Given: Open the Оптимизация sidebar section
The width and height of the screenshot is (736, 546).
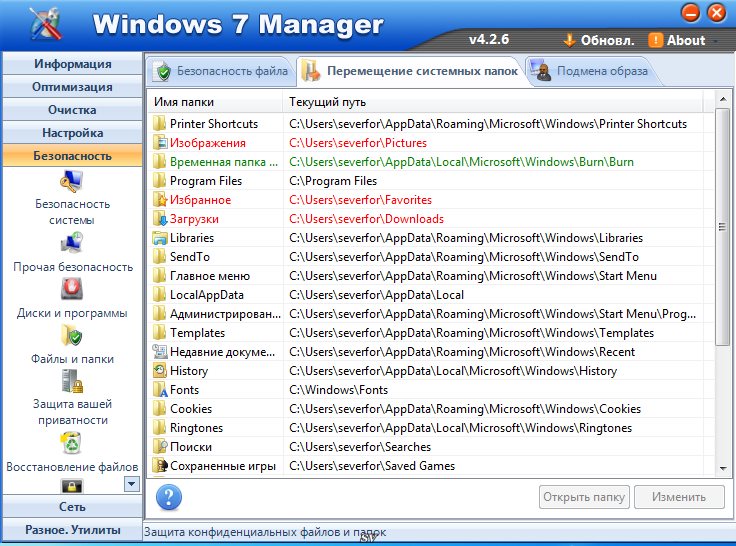Looking at the screenshot, I should coord(72,87).
